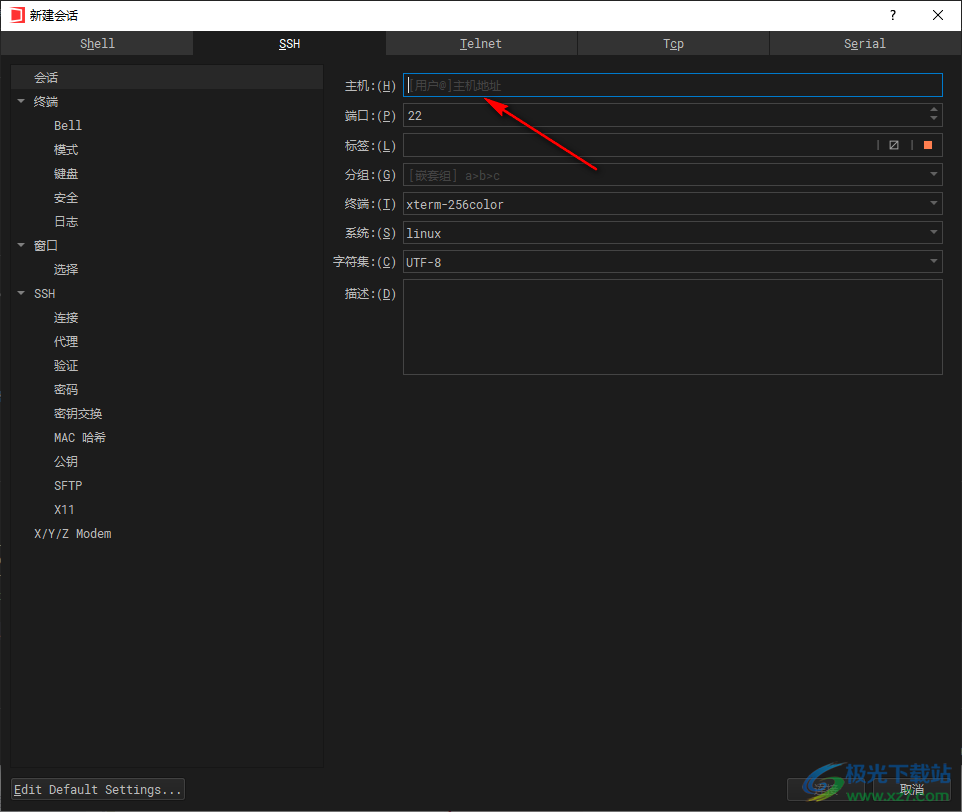Collapse the SSH tree node
962x812 pixels.
pos(21,293)
